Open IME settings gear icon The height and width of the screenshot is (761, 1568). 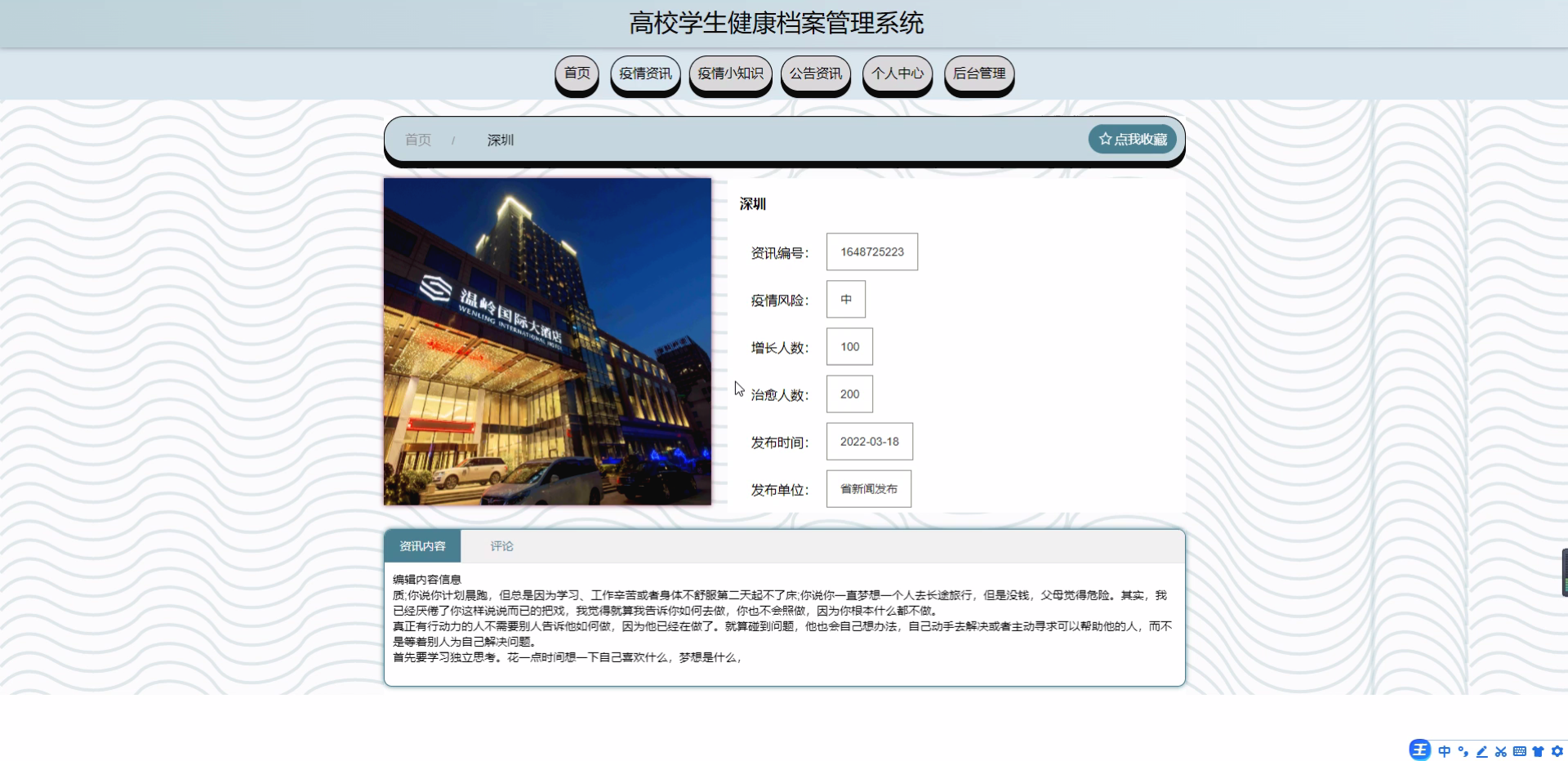click(x=1557, y=751)
